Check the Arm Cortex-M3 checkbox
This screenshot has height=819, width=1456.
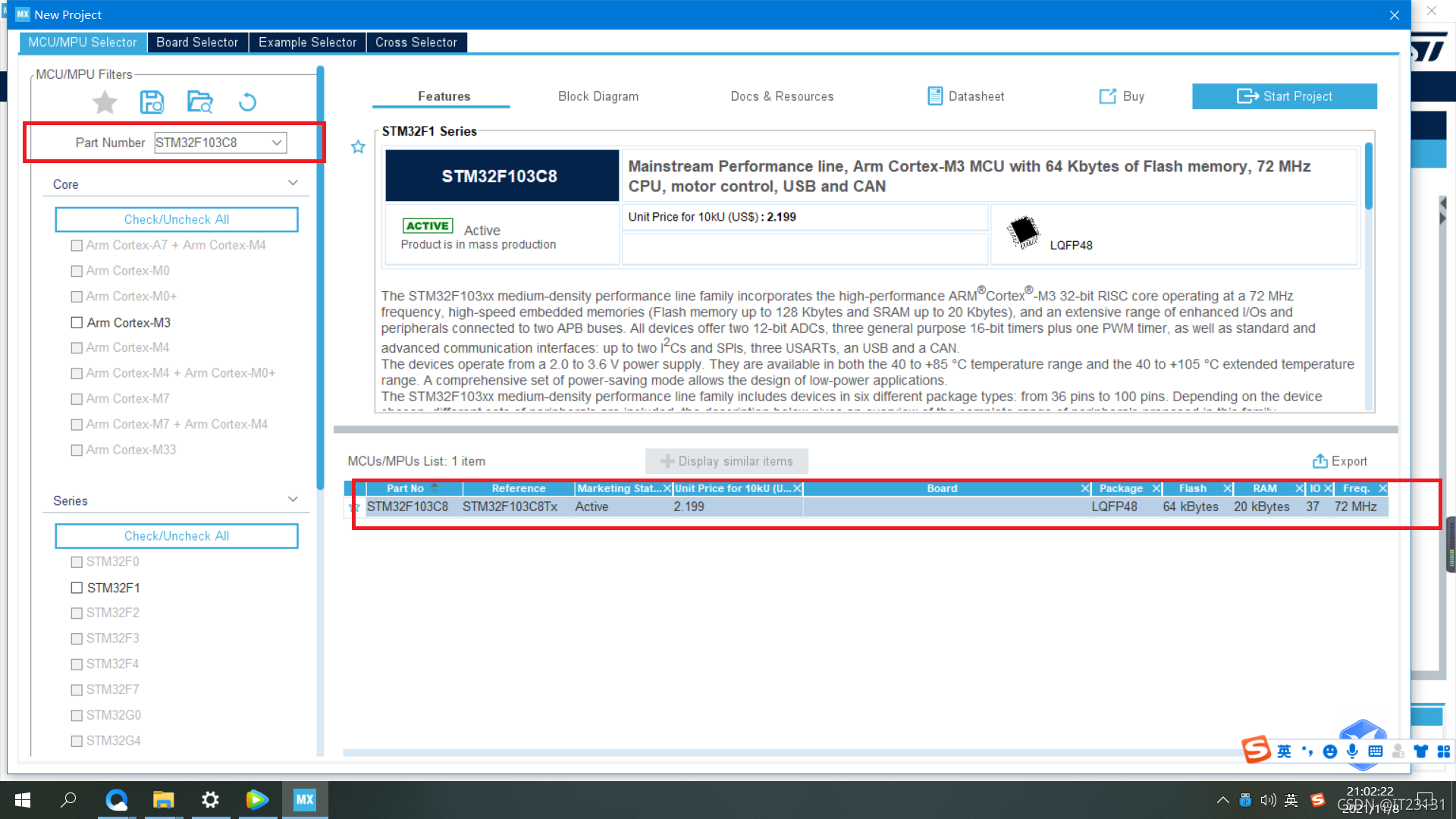click(77, 322)
